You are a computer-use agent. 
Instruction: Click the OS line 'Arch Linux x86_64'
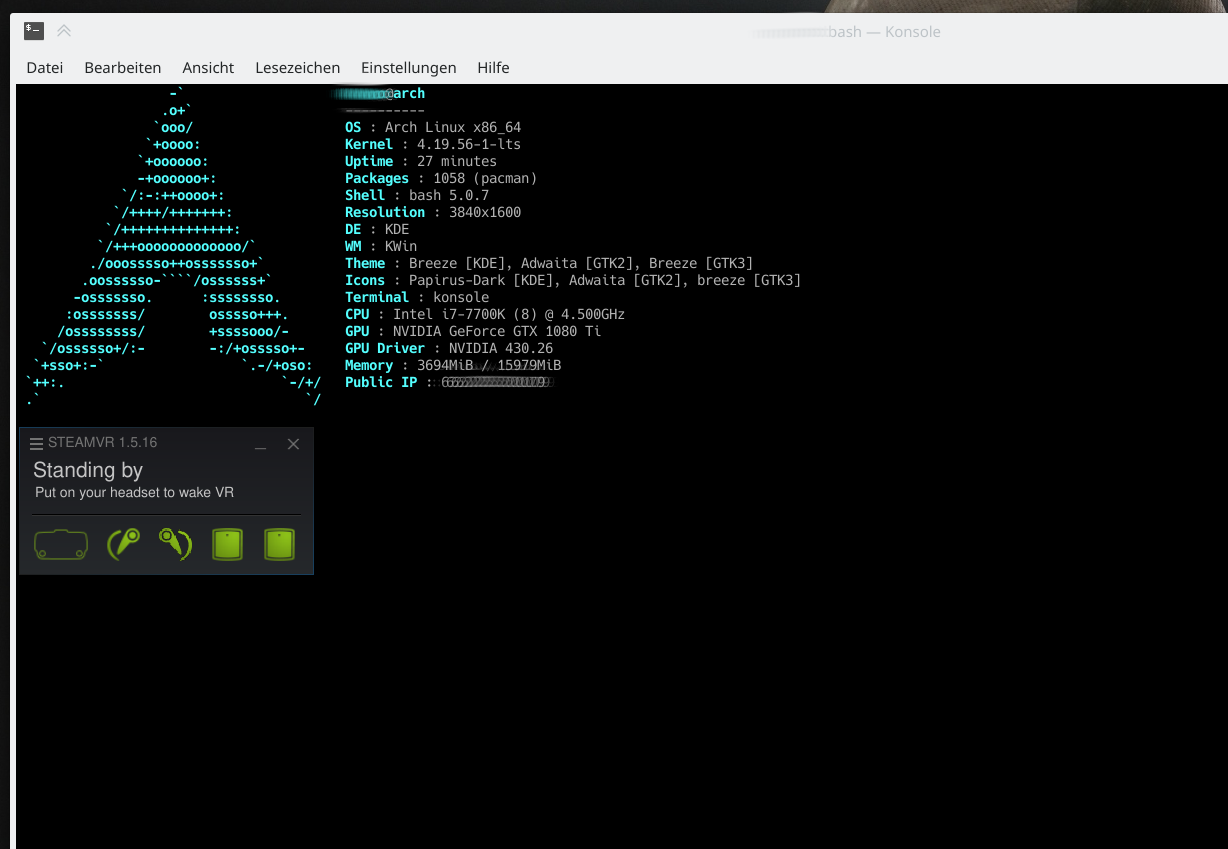(x=453, y=127)
